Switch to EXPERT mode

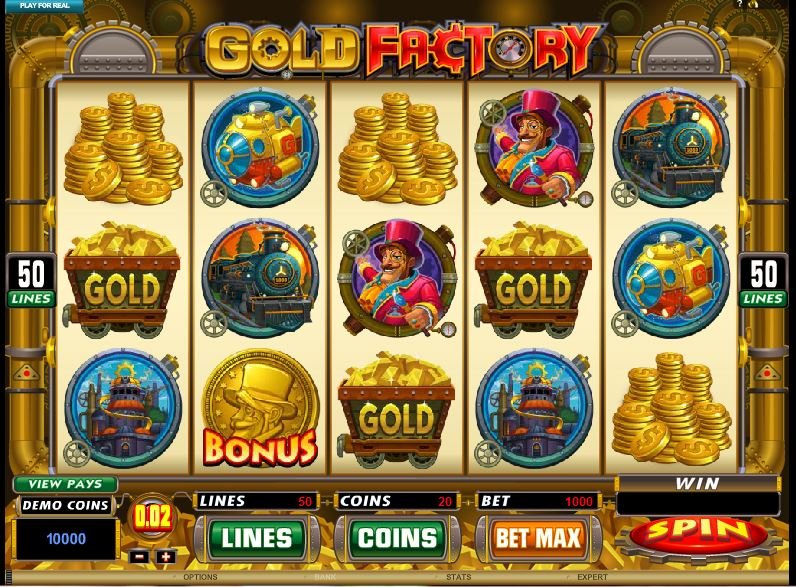[592, 577]
